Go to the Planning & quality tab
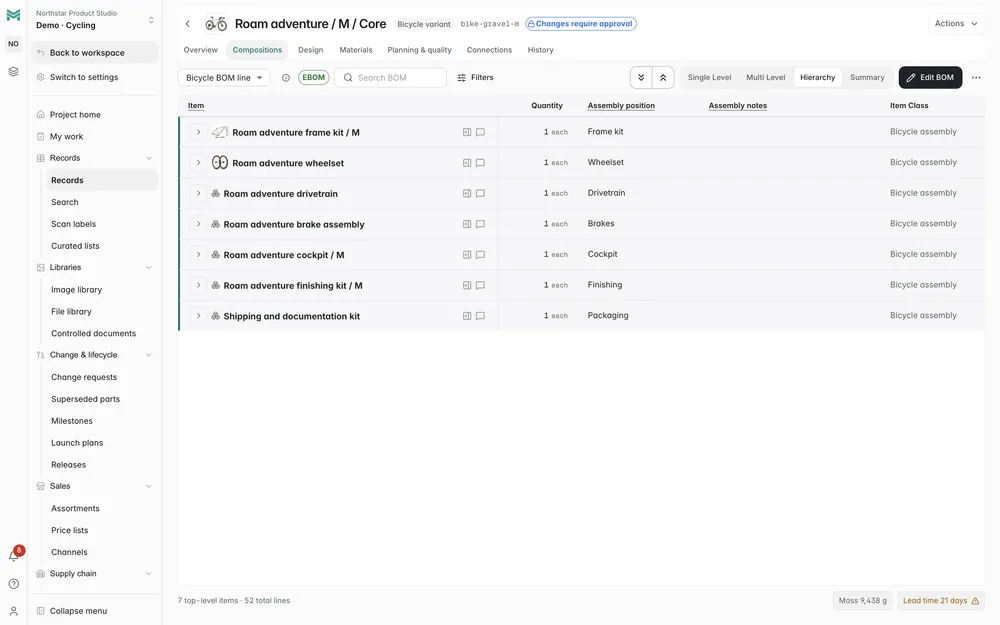This screenshot has height=625, width=1000. tap(419, 50)
